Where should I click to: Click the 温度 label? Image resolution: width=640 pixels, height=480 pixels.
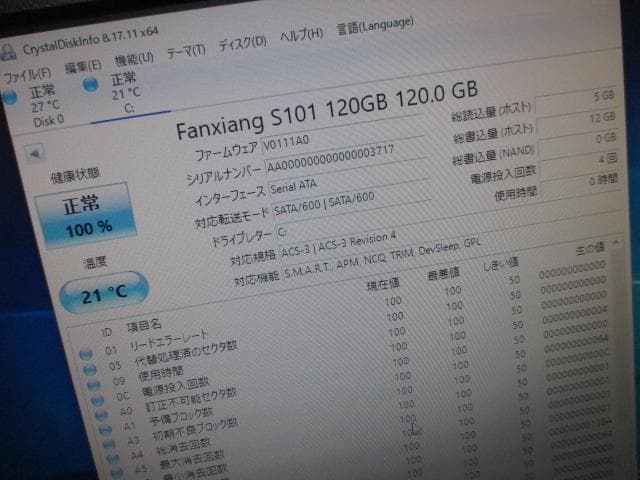(95, 262)
